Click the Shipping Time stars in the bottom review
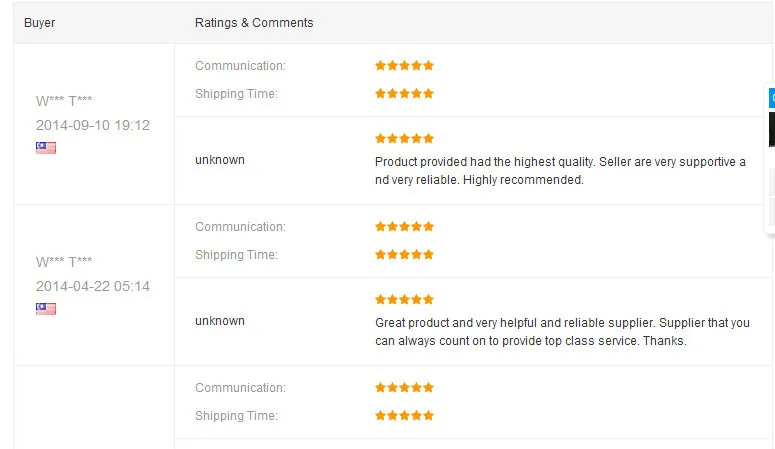This screenshot has height=449, width=775. (404, 416)
